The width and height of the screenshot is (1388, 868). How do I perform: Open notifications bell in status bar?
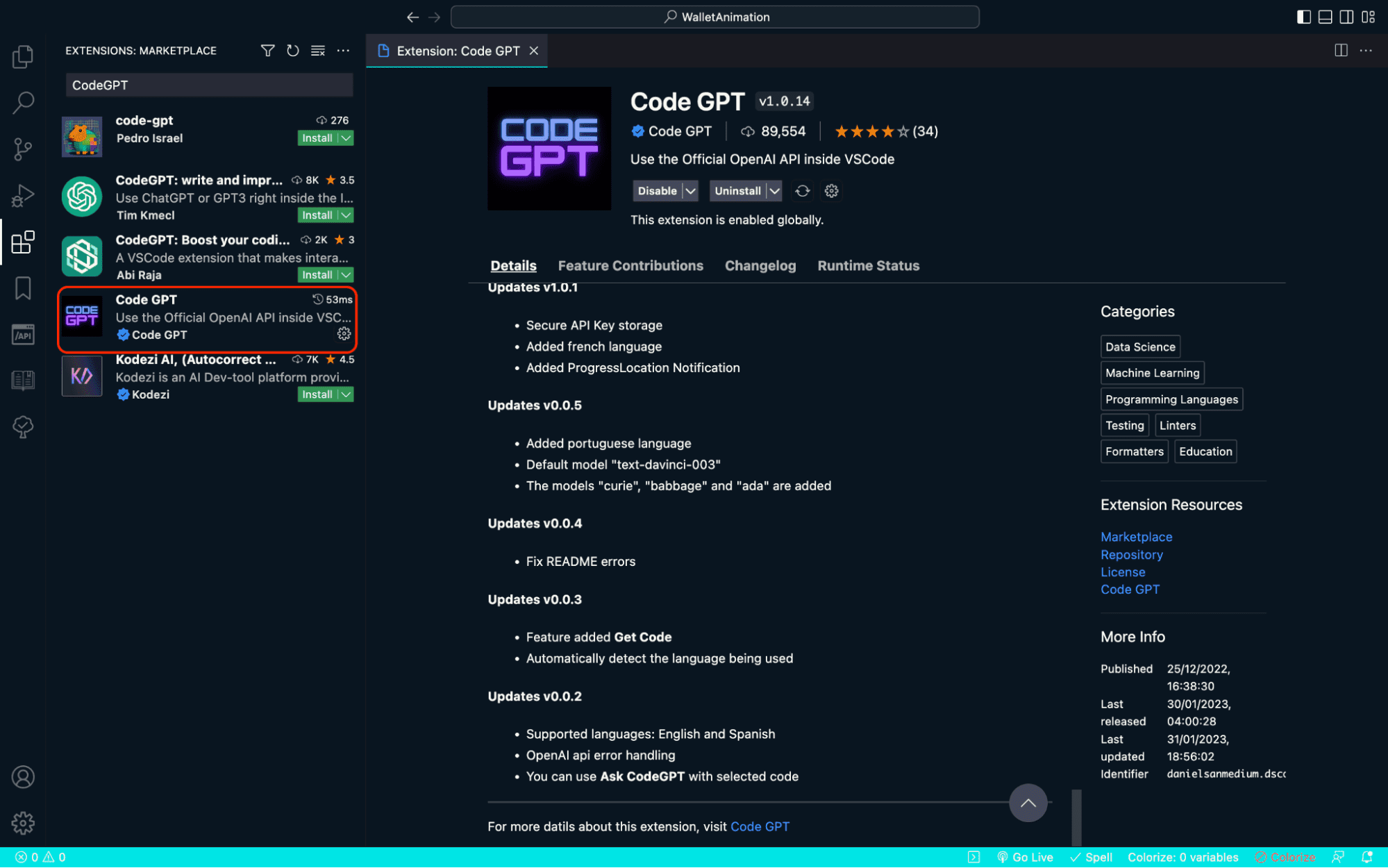1366,858
